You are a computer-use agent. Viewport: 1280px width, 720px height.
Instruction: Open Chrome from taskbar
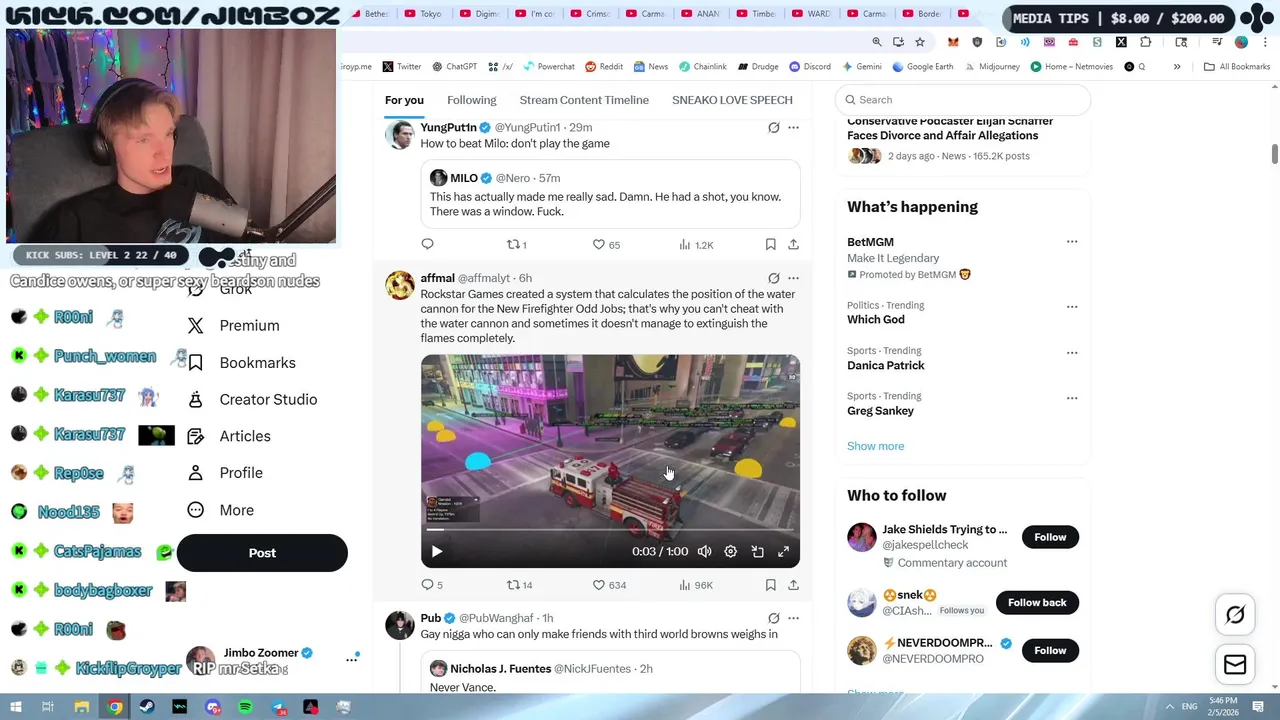coord(115,707)
